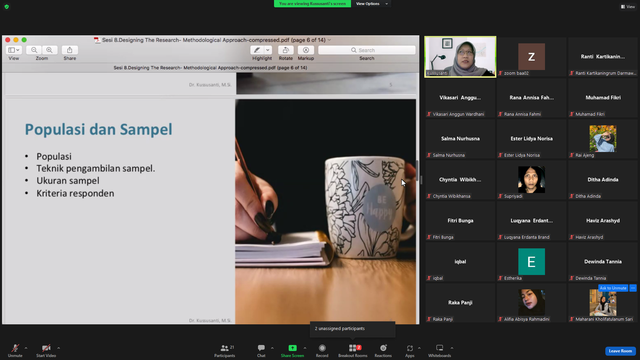This screenshot has width=640, height=360.
Task: Select Ranti Kartikaningrum participant tile
Action: [603, 57]
